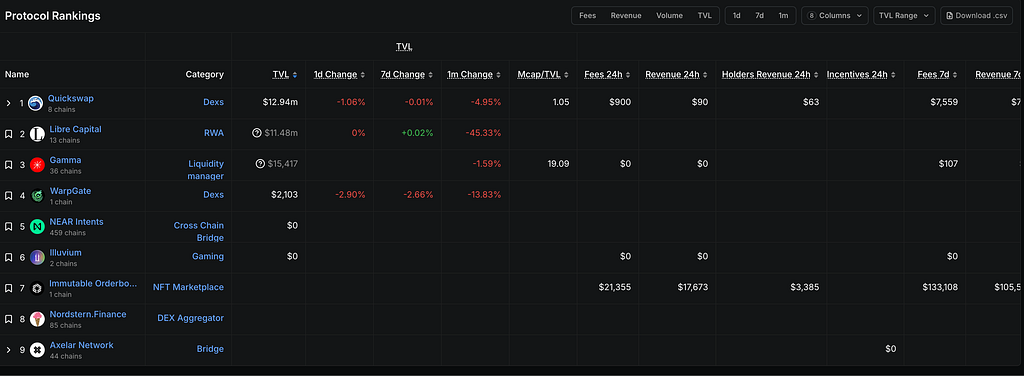This screenshot has width=1024, height=376.
Task: Click the Axelar Network logo icon
Action: (x=37, y=349)
